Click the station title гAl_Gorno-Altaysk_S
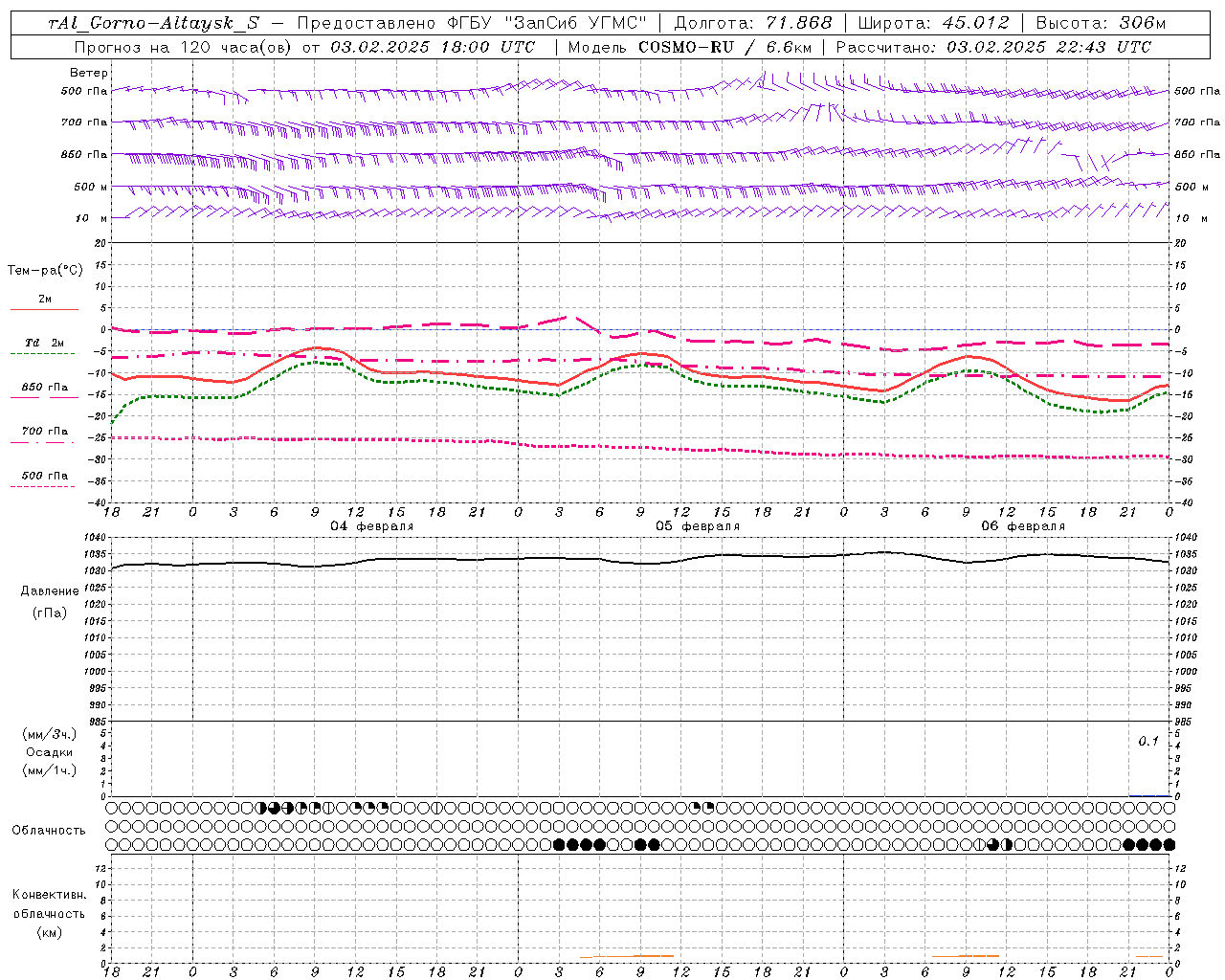 click(154, 23)
